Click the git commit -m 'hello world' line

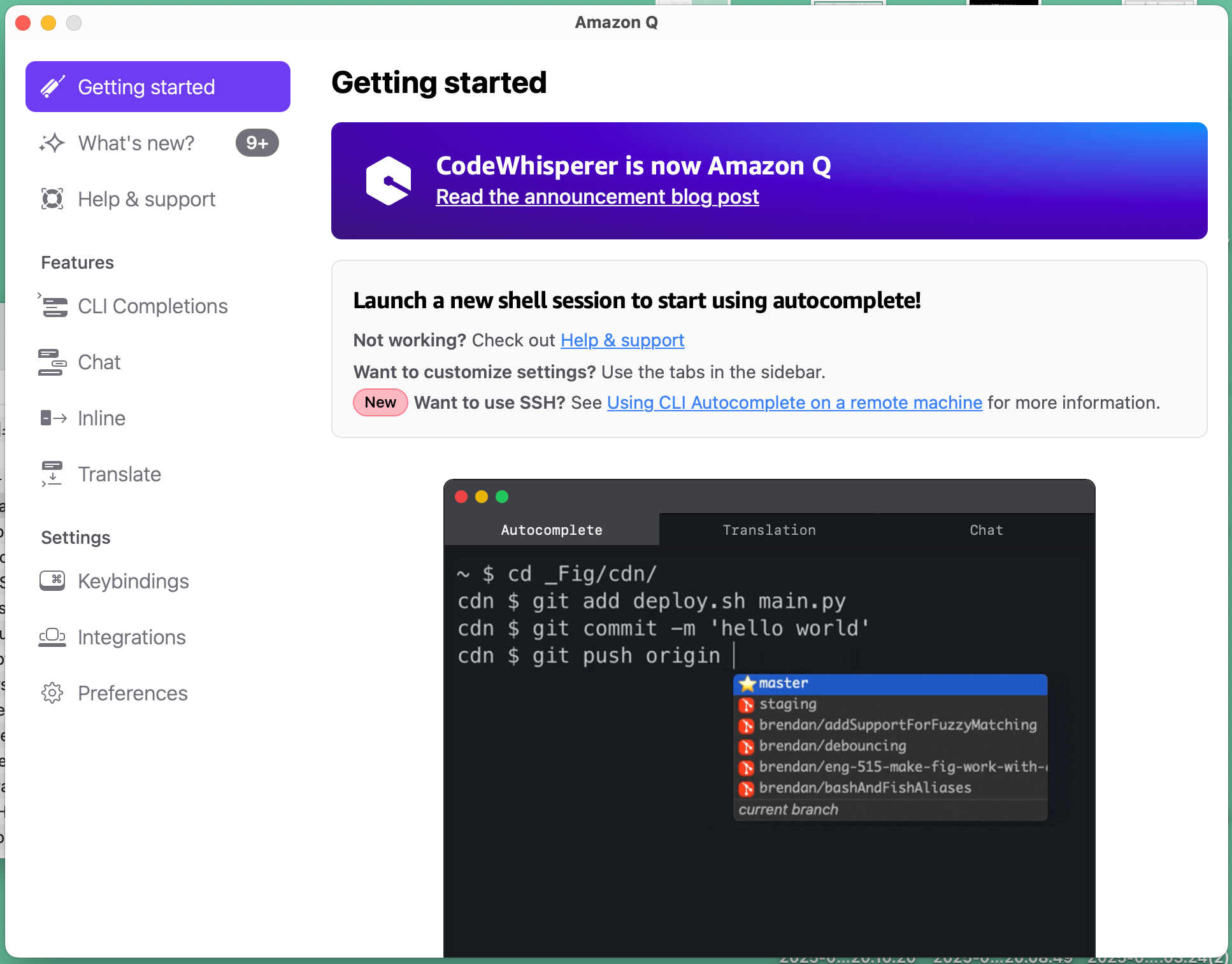tap(664, 628)
